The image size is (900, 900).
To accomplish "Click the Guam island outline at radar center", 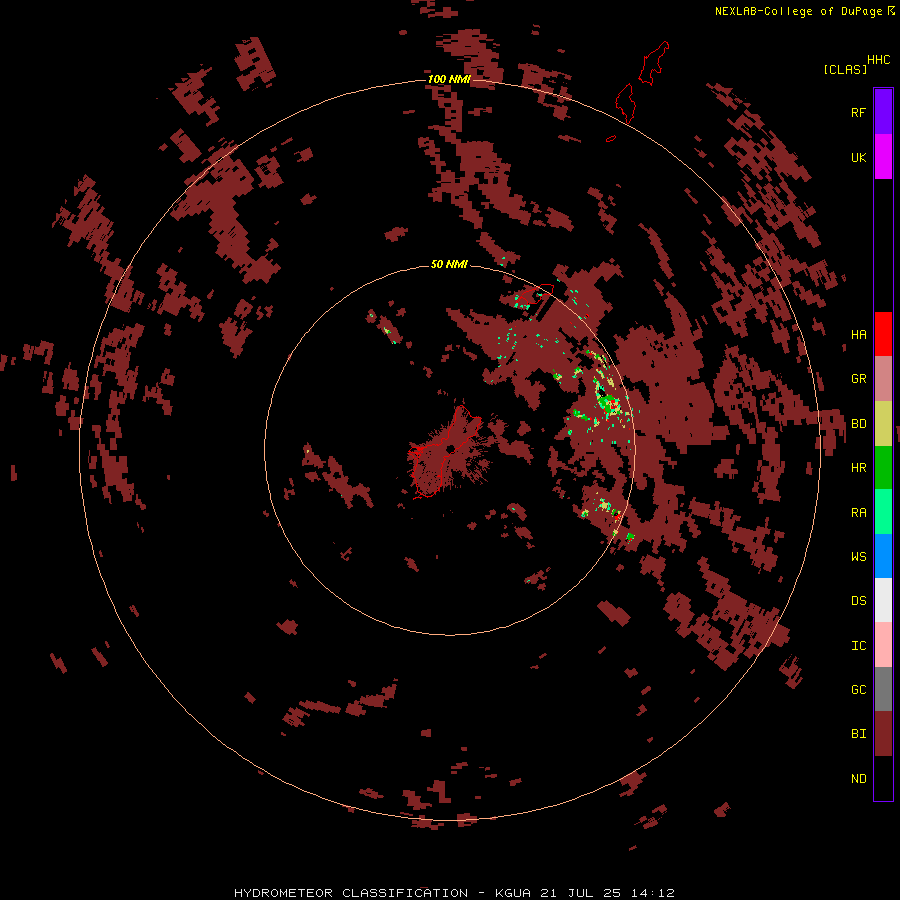I will click(x=445, y=452).
